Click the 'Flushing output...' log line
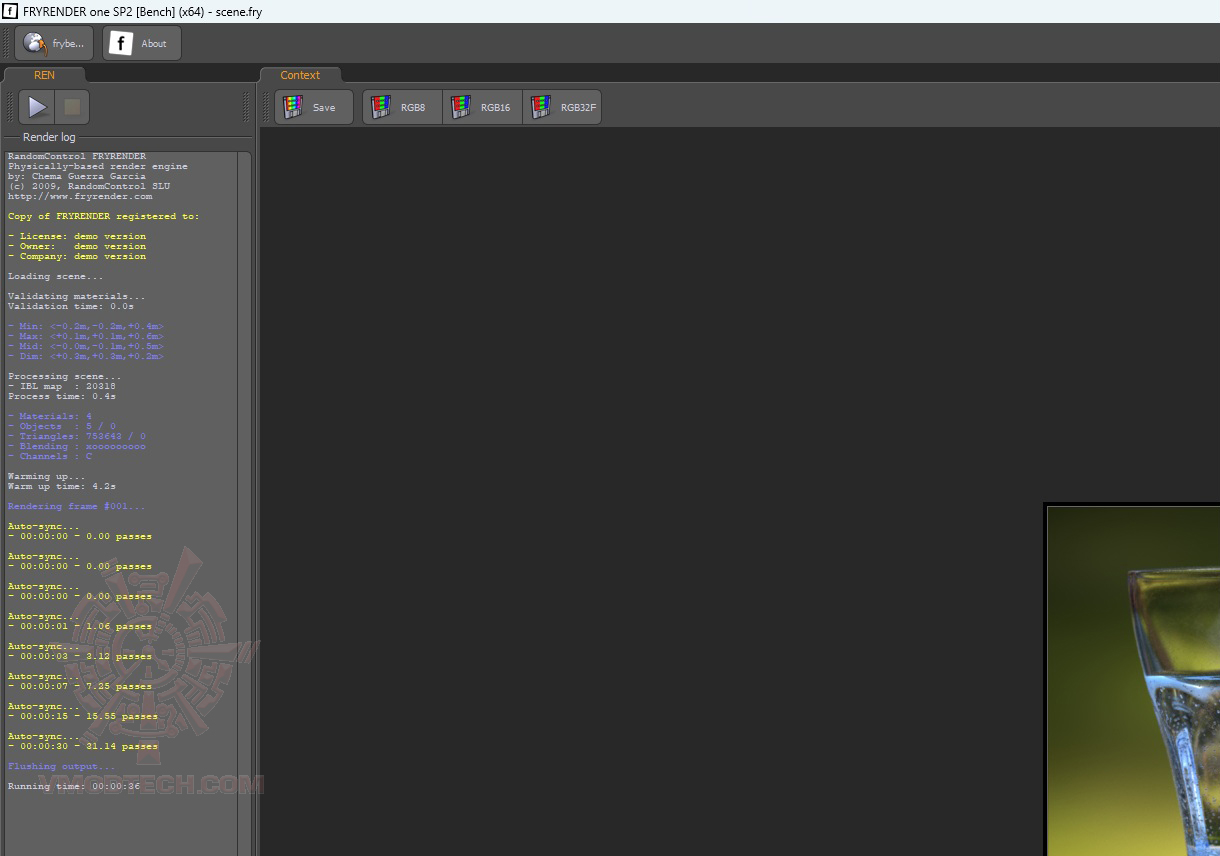 pyautogui.click(x=62, y=766)
